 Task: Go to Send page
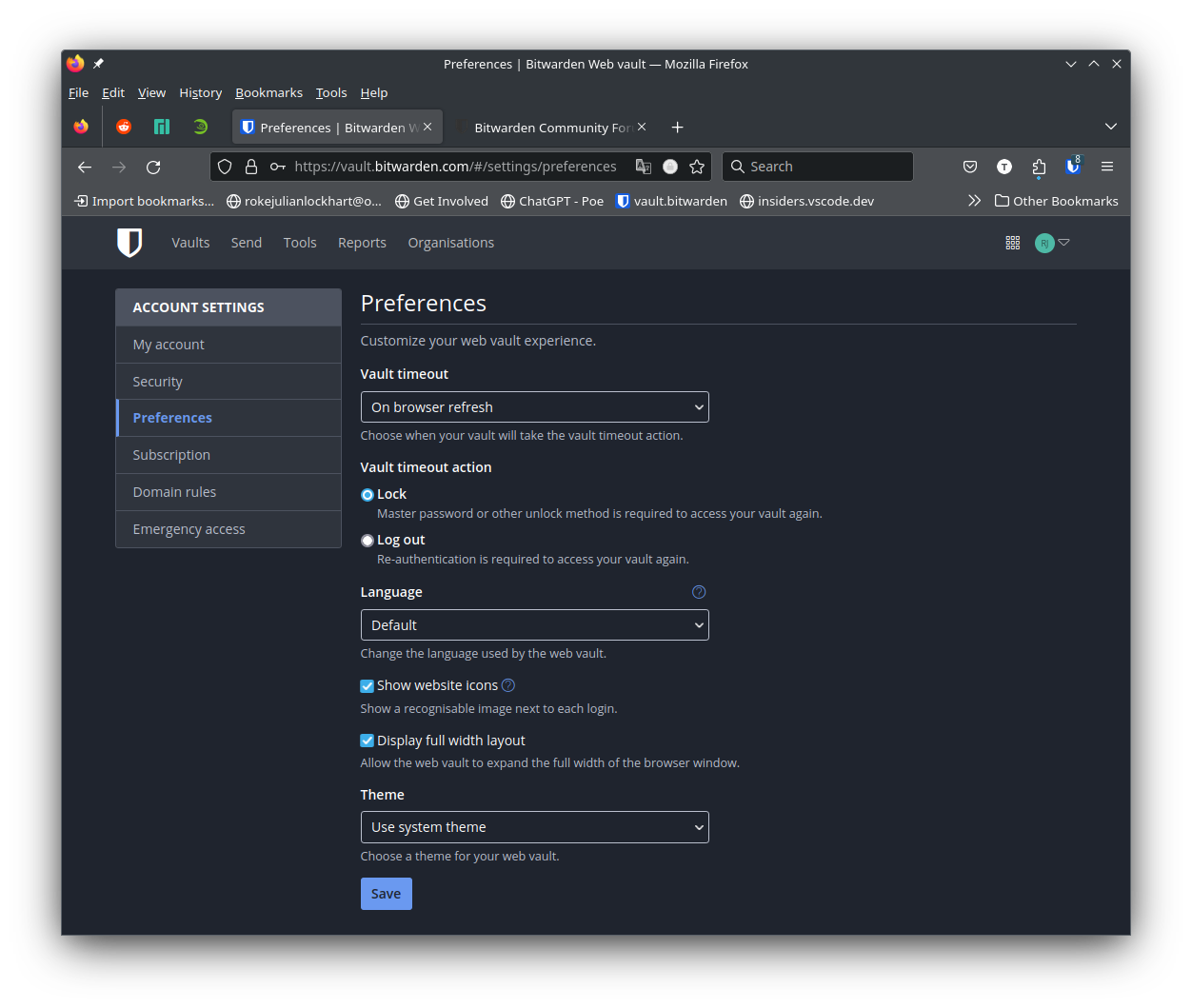coord(247,243)
